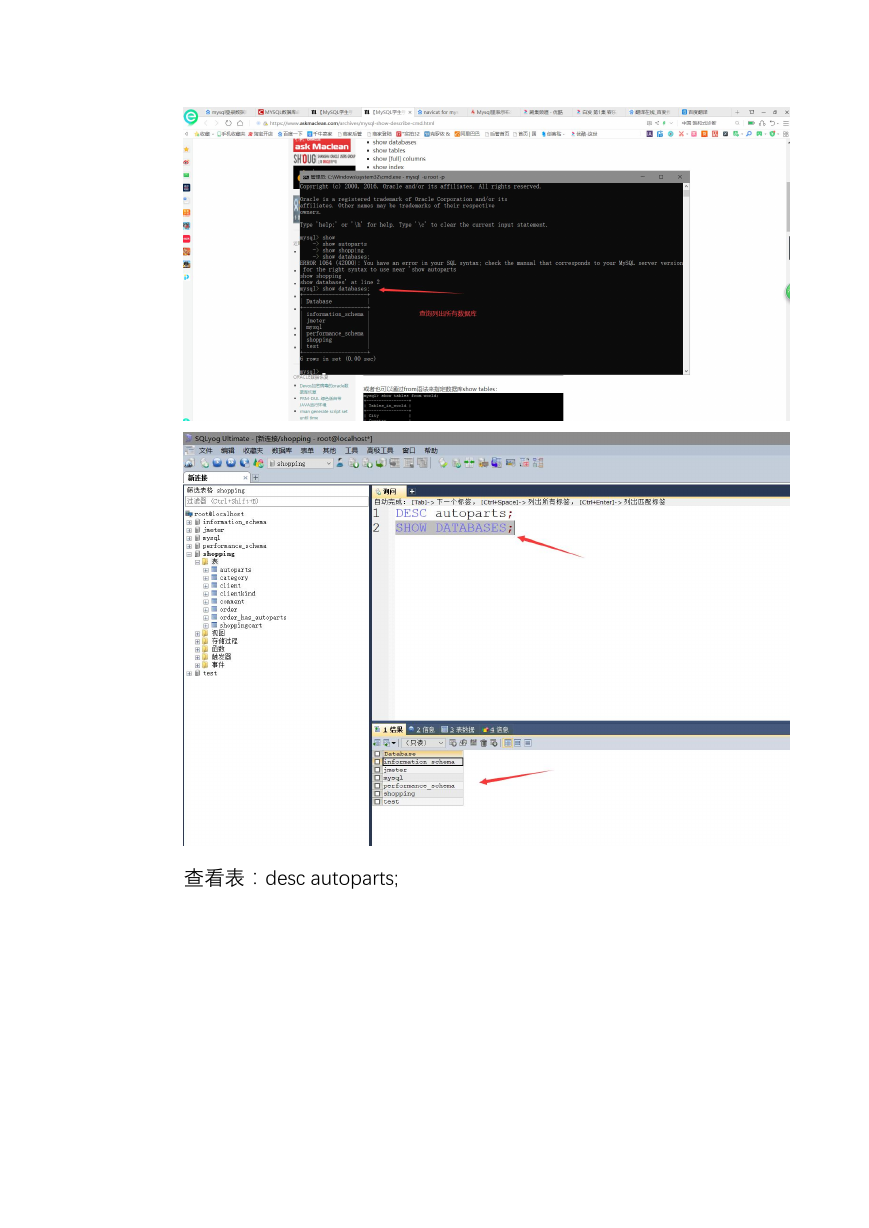Select the 函数 functions folder

(218, 650)
